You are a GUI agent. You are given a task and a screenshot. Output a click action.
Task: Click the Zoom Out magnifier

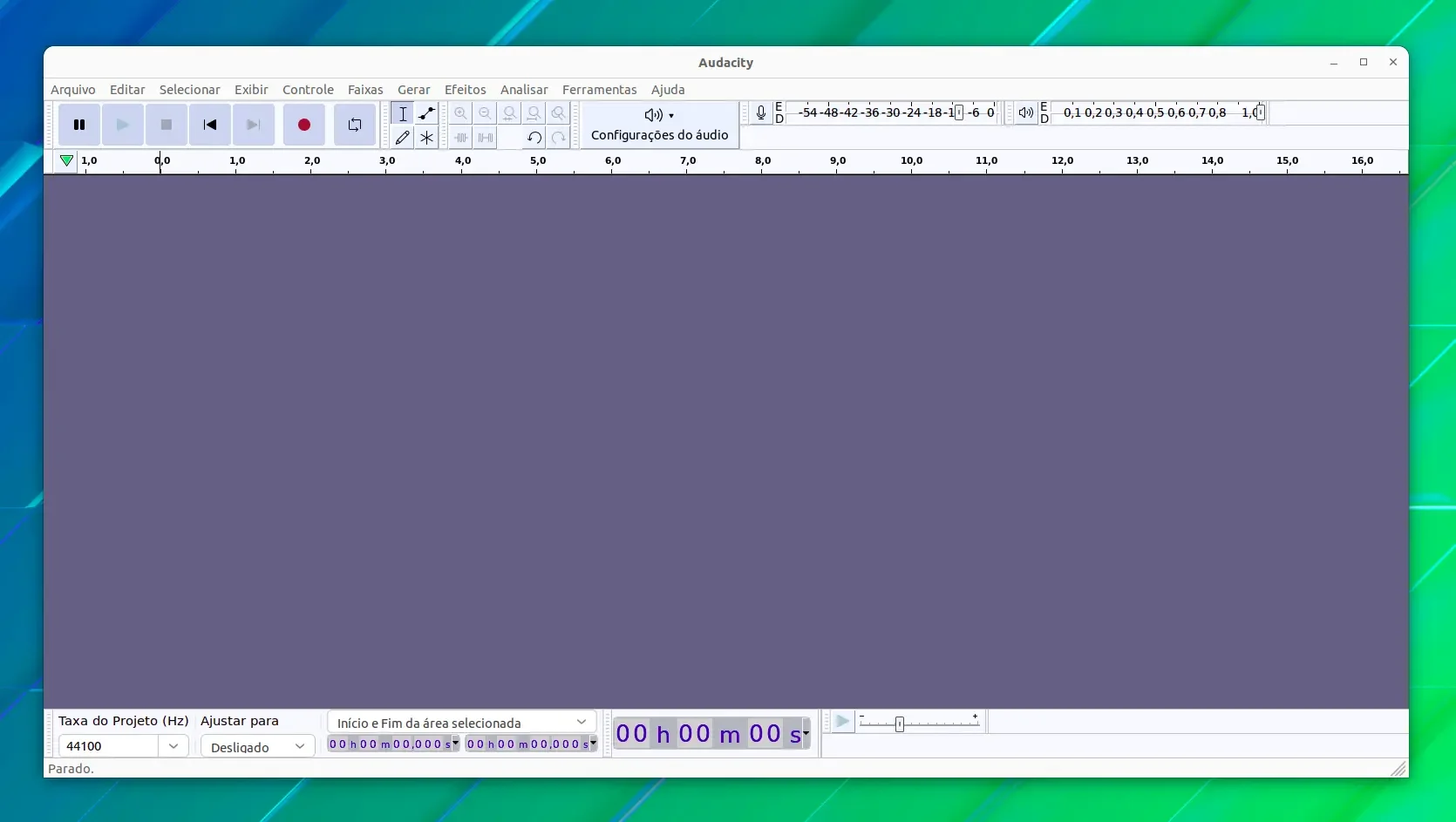[486, 113]
